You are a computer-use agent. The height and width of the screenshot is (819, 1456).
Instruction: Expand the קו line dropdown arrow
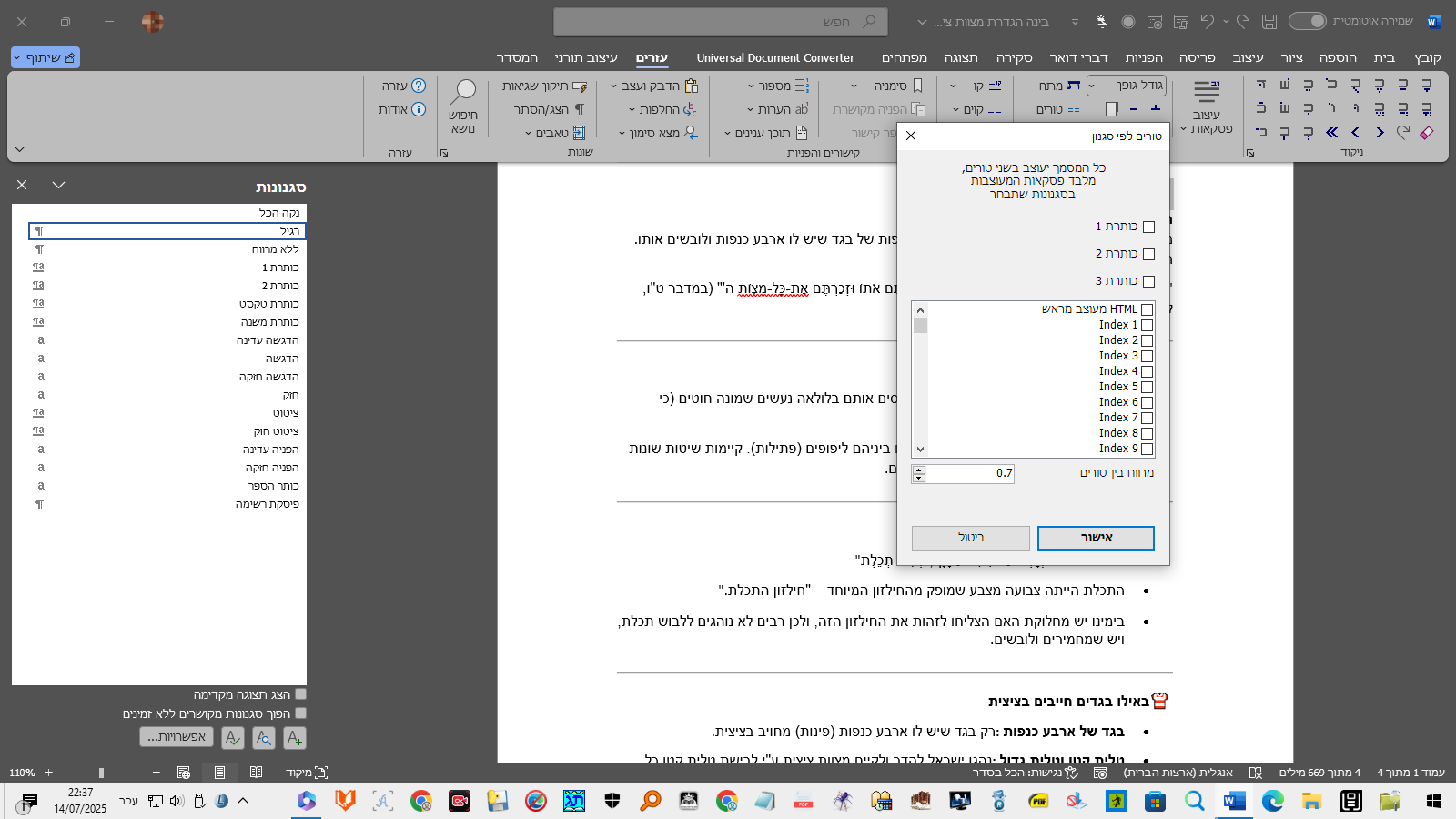[x=953, y=86]
